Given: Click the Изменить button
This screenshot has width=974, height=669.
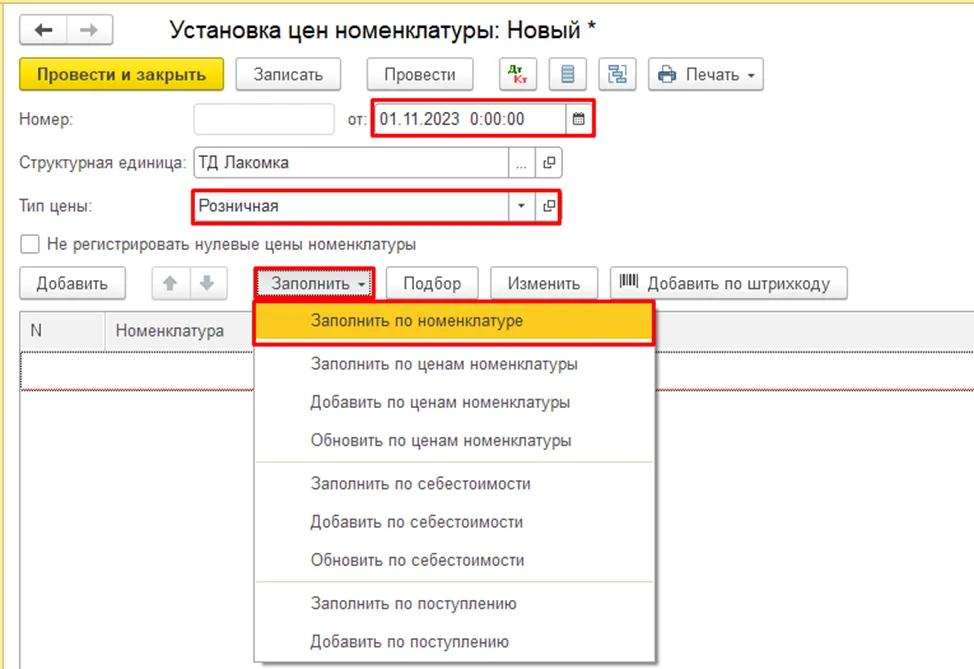Looking at the screenshot, I should coord(544,283).
